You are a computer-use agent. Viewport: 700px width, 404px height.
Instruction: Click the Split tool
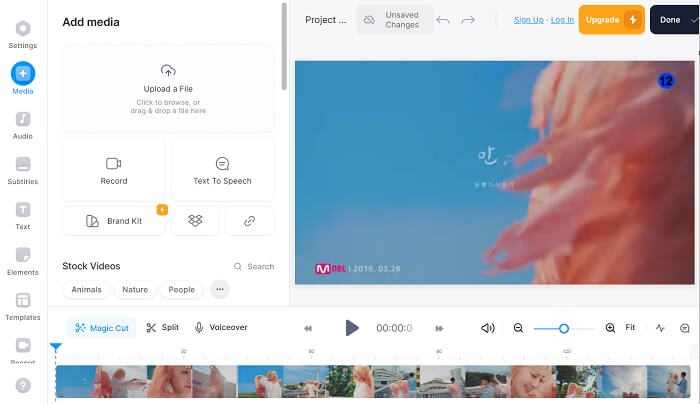click(162, 328)
